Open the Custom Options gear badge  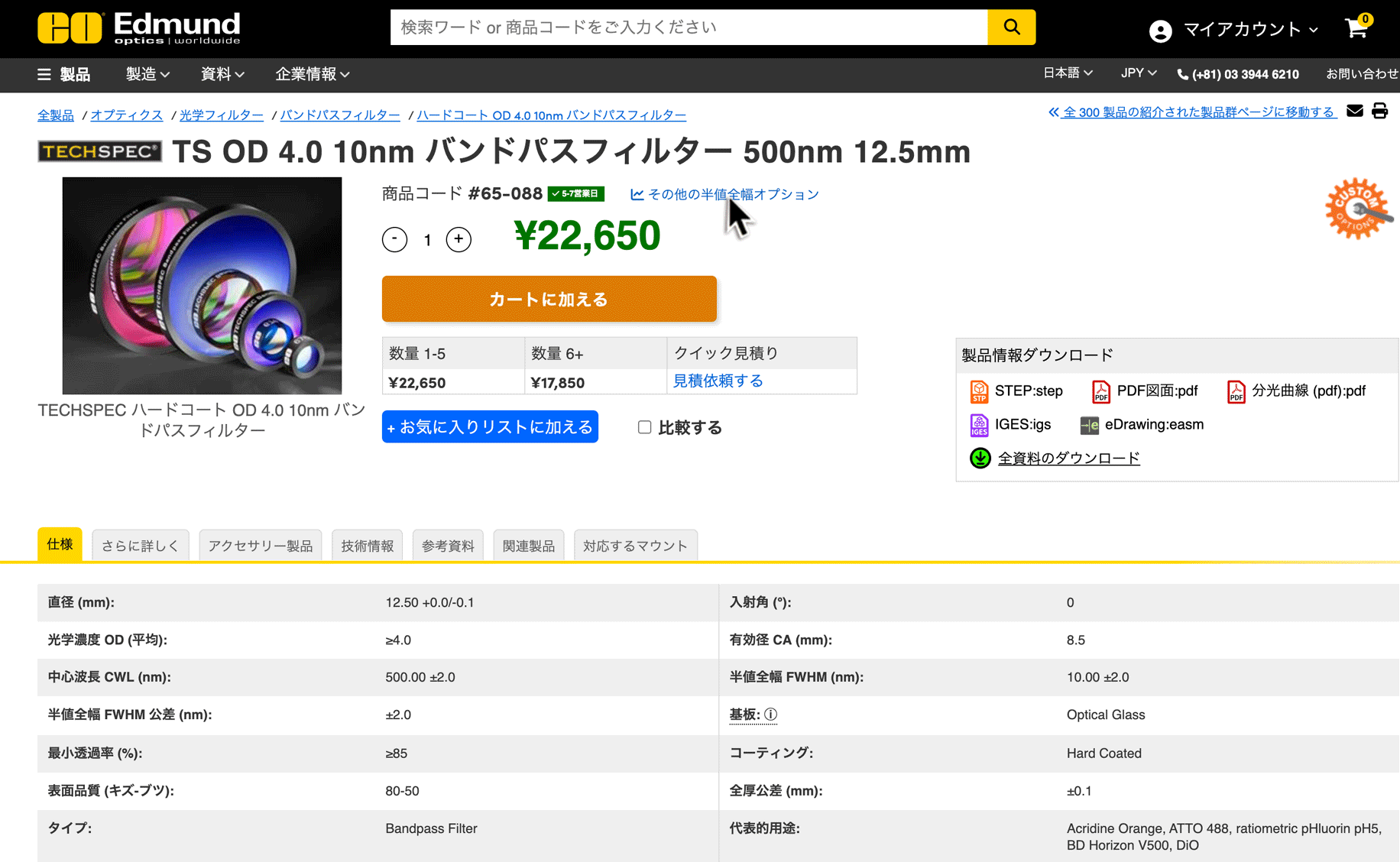point(1356,209)
